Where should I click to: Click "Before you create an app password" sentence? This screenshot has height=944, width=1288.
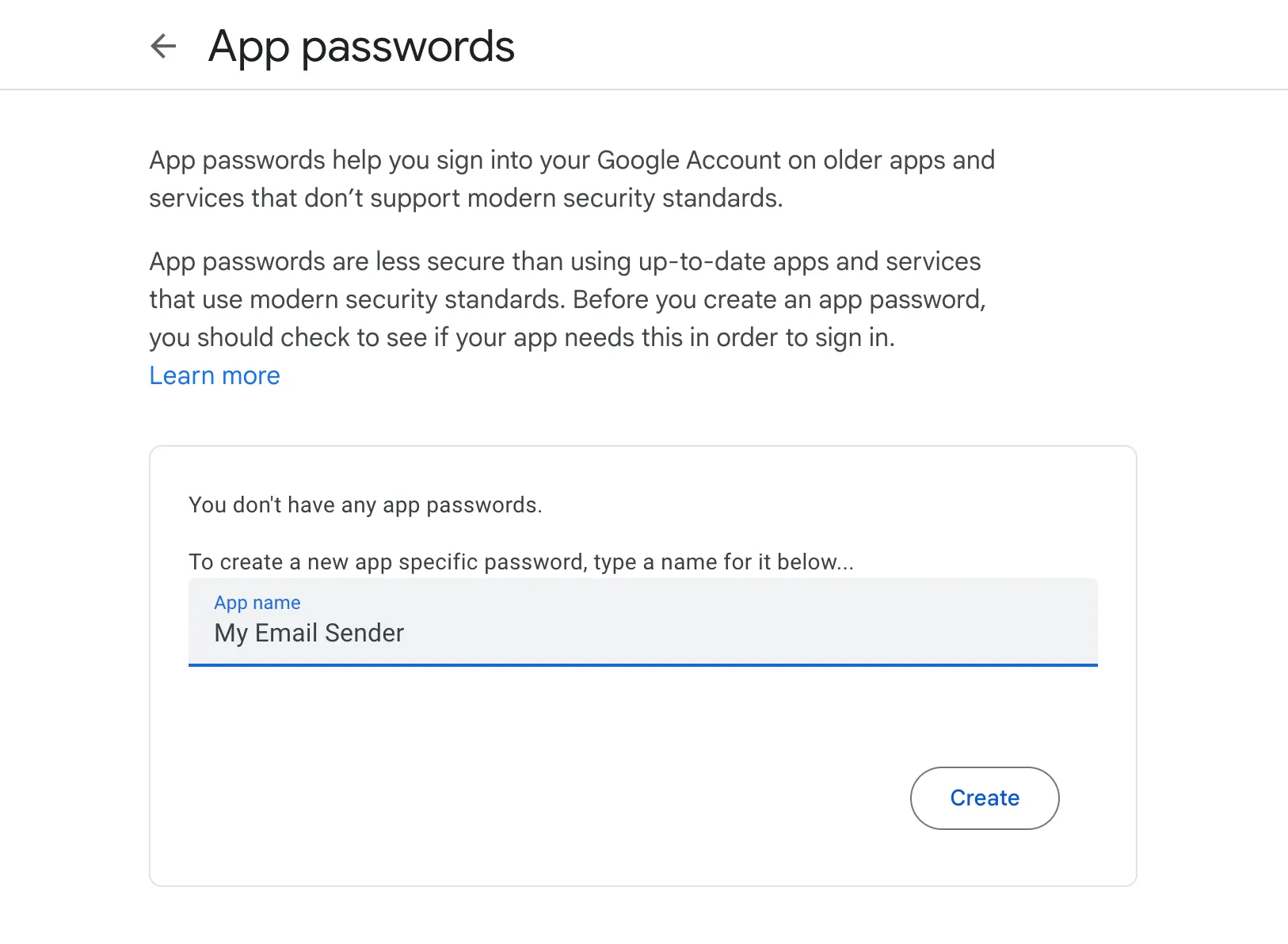779,299
